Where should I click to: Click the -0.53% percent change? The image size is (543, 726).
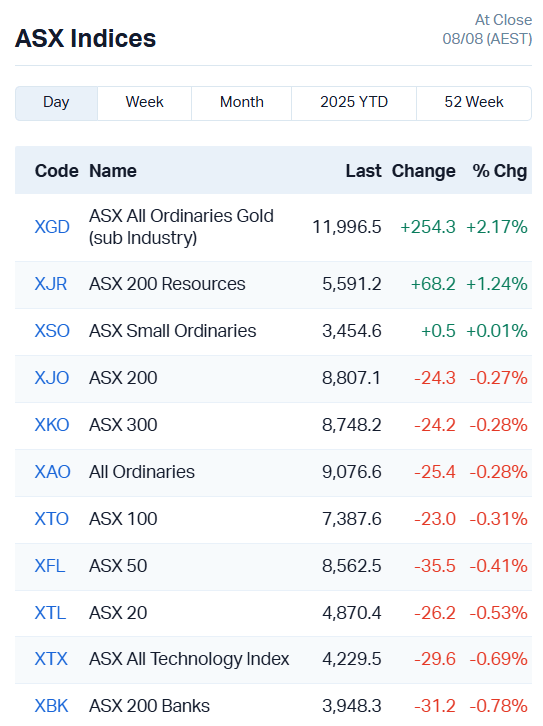pyautogui.click(x=499, y=613)
